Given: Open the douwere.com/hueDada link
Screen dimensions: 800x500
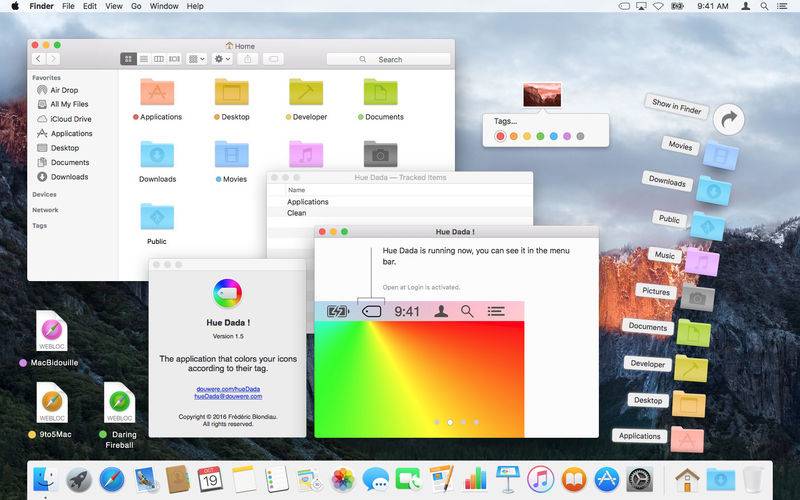Looking at the screenshot, I should point(228,389).
